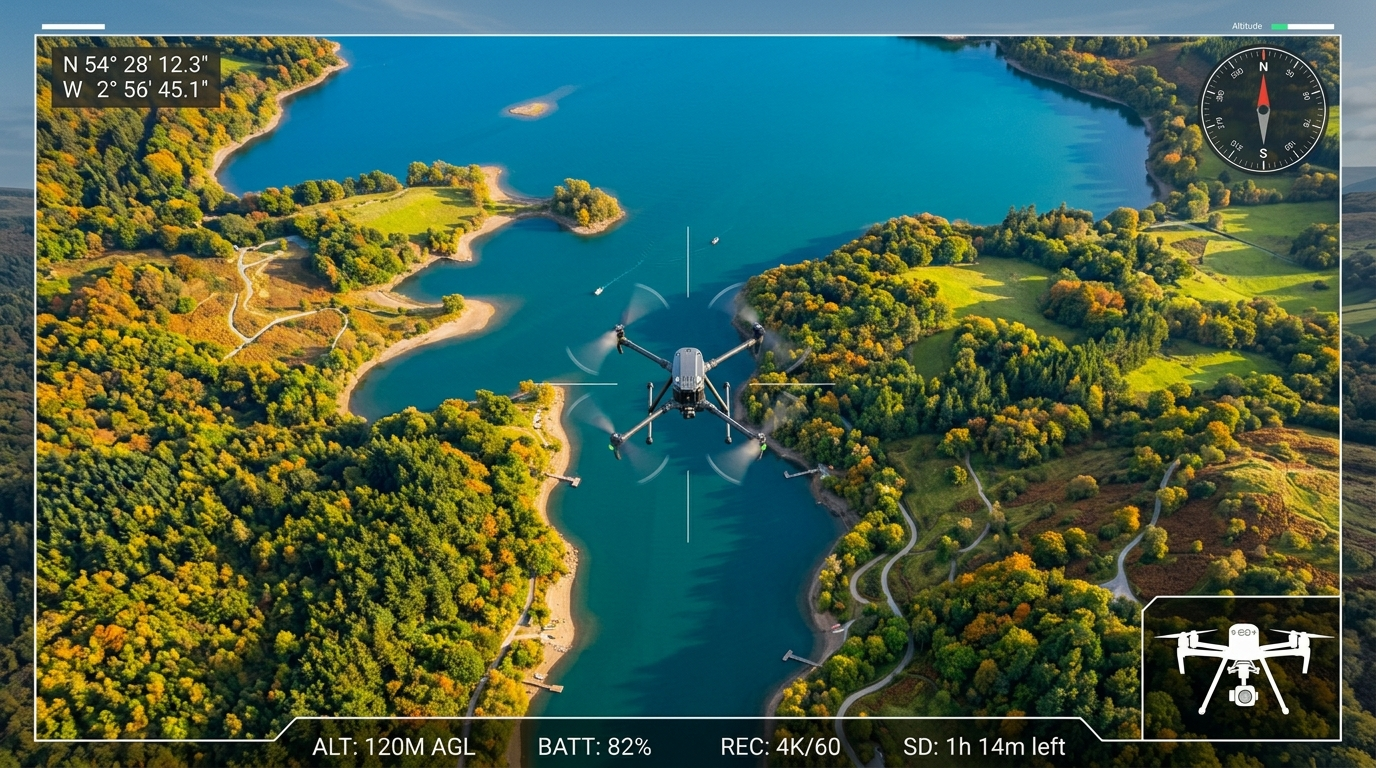The width and height of the screenshot is (1376, 768).
Task: Click the "Altitude" label beside the bar
Action: pyautogui.click(x=1247, y=26)
